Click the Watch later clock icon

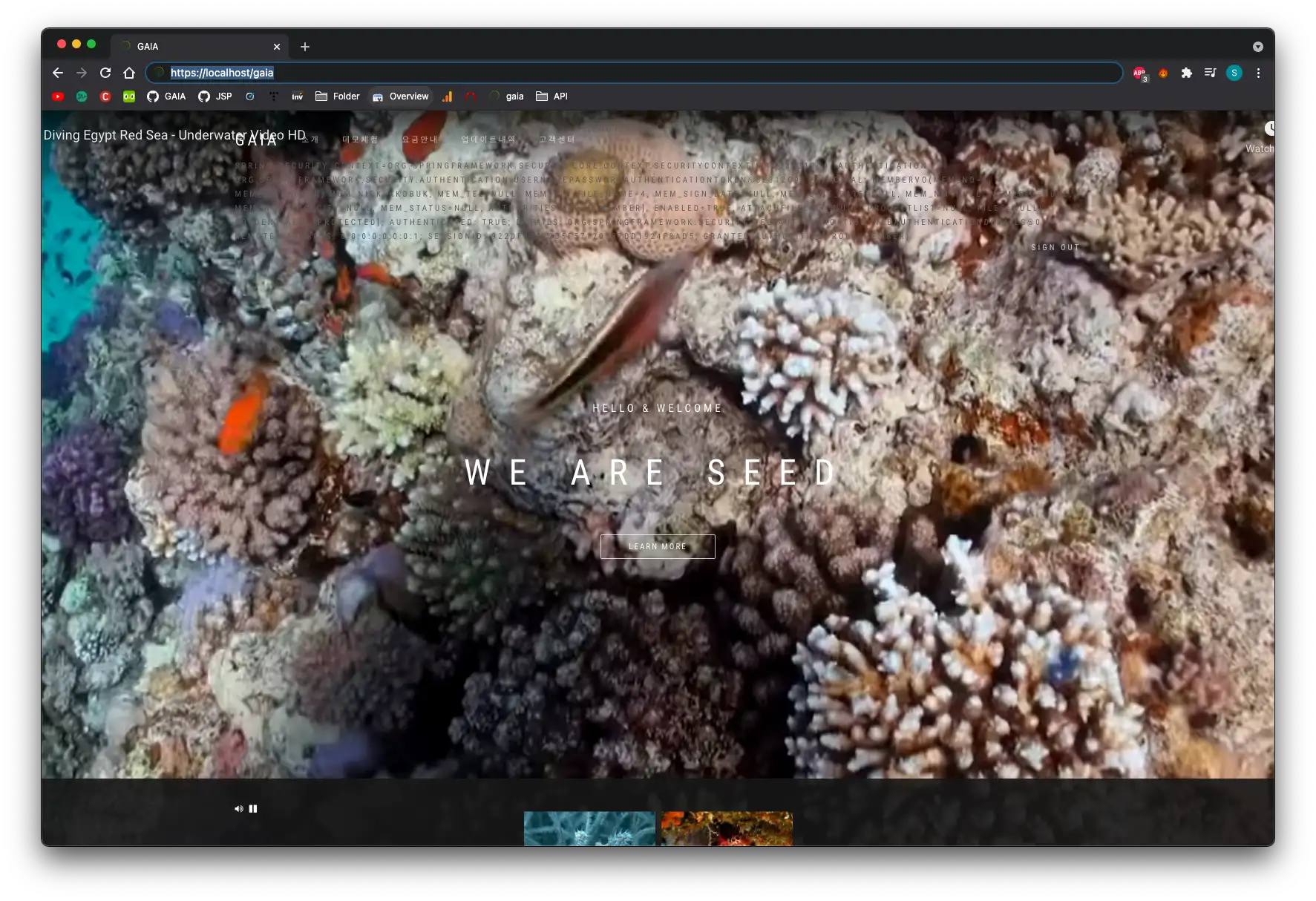click(1269, 128)
